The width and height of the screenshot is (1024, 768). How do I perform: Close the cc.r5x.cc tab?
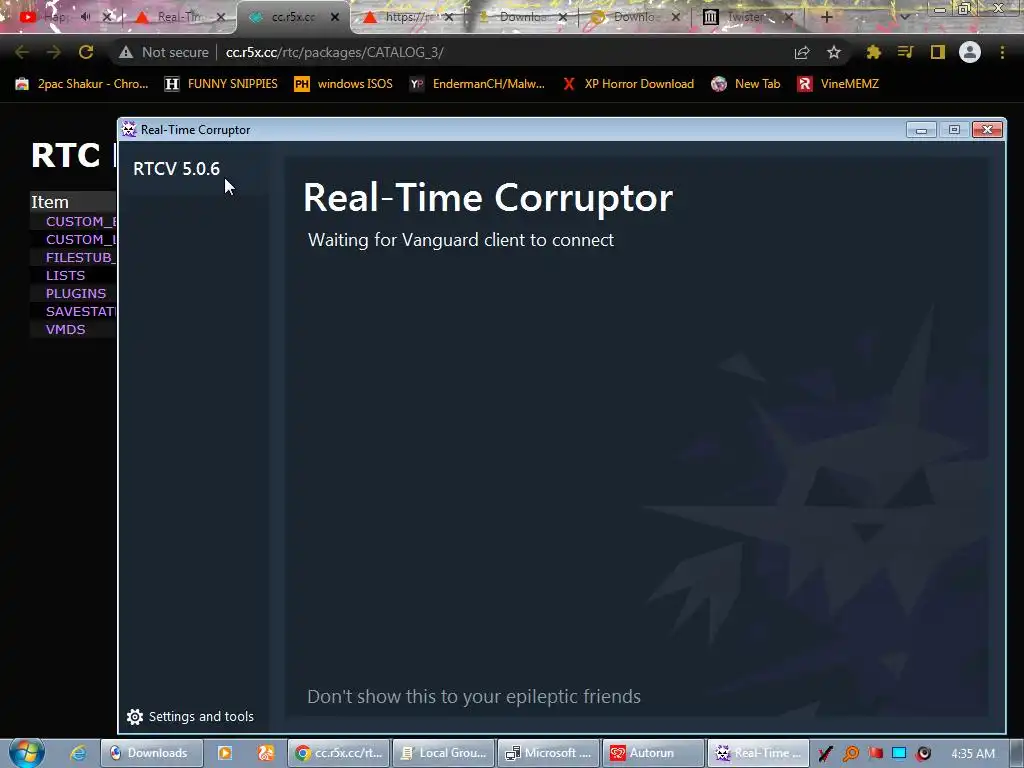[335, 17]
